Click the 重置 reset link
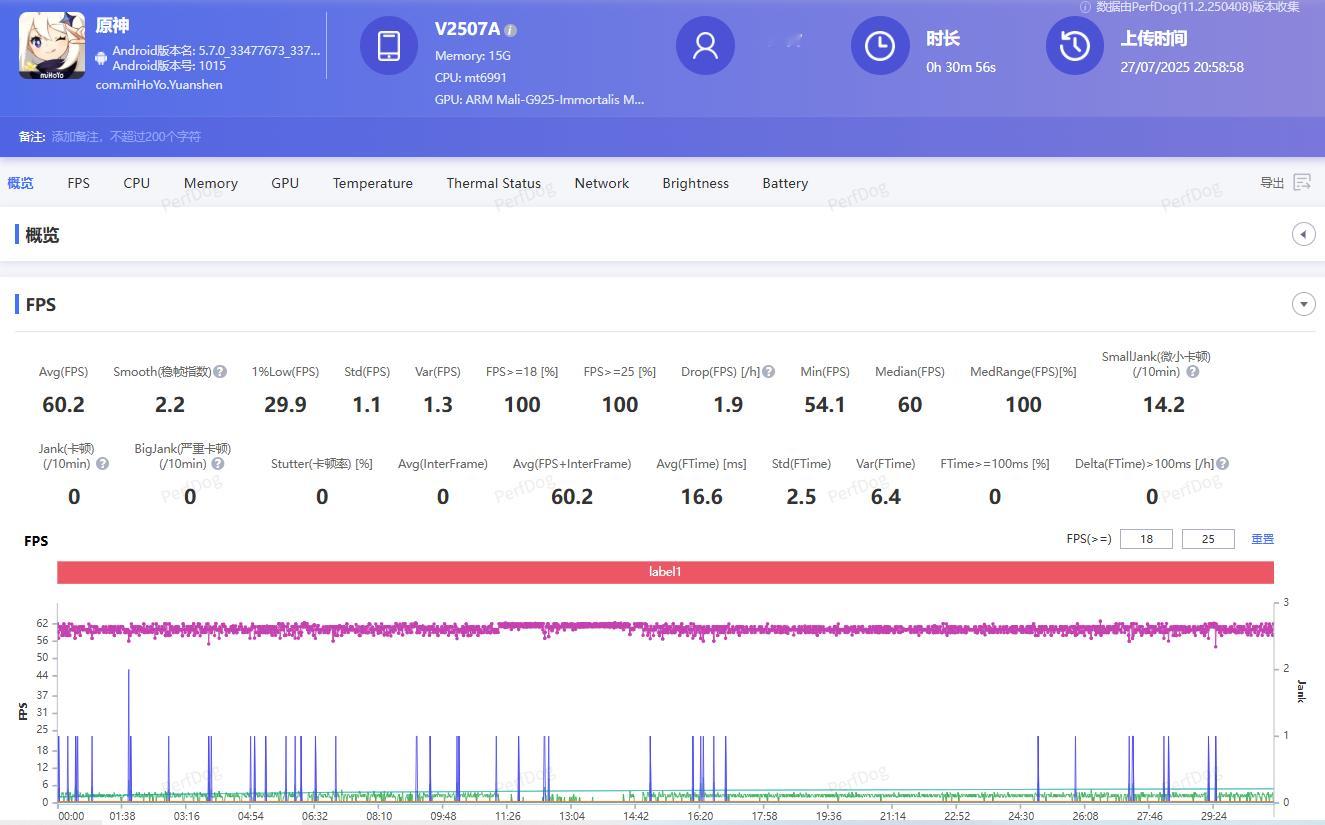 click(x=1262, y=539)
